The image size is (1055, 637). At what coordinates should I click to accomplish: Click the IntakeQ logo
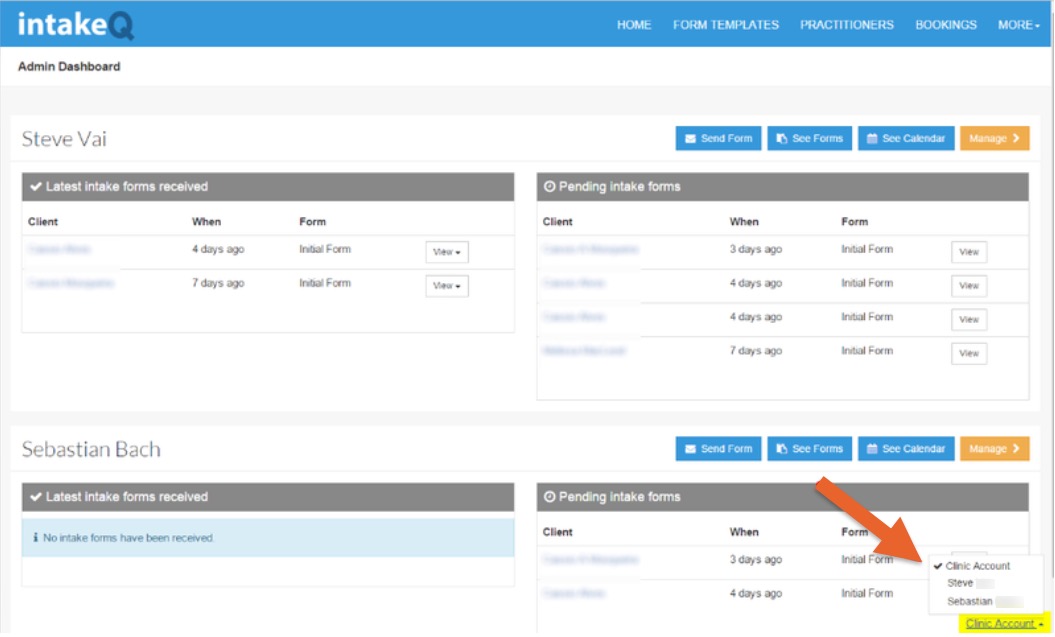[x=75, y=25]
